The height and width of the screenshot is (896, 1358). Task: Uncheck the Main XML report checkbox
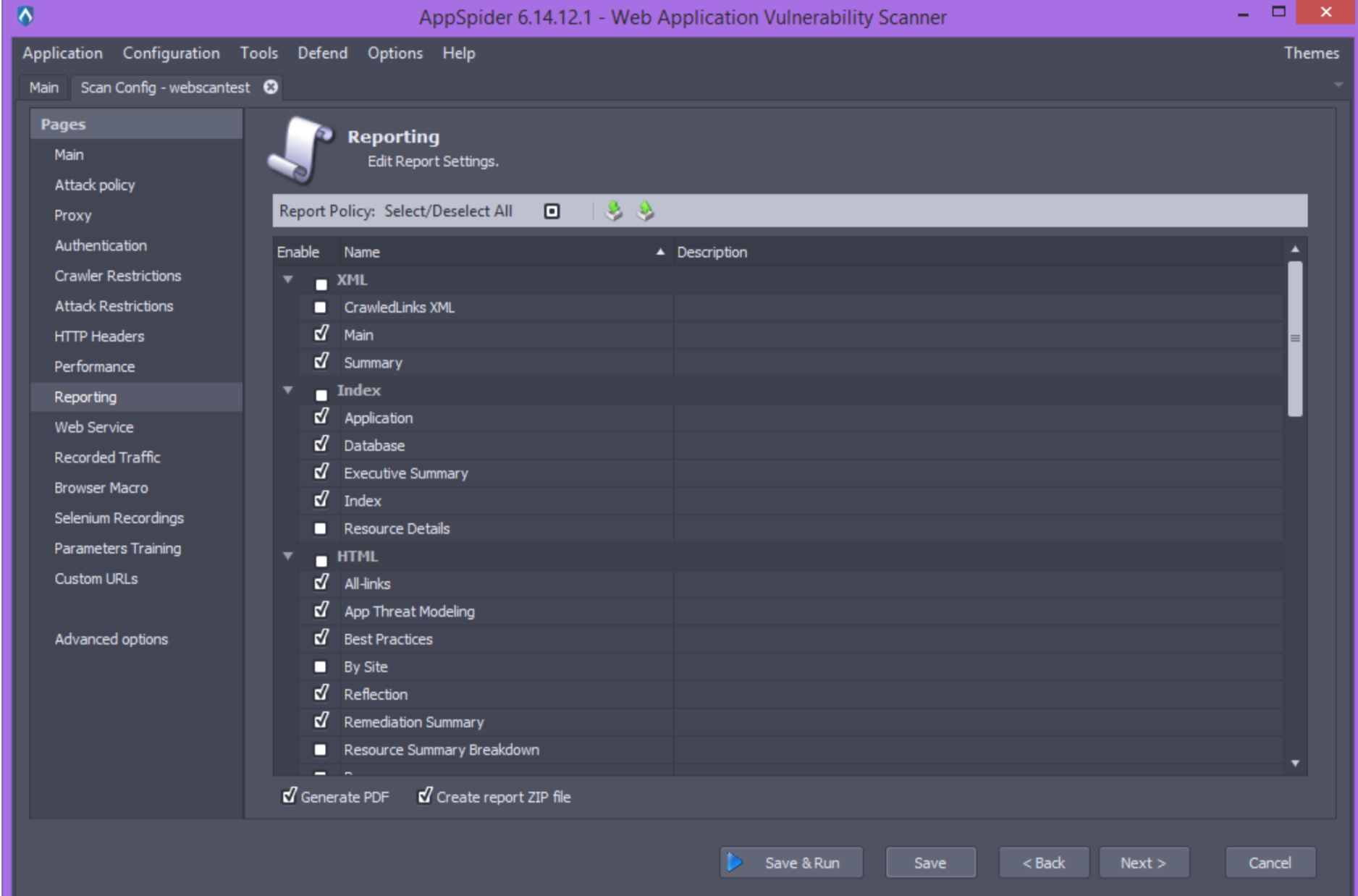pyautogui.click(x=321, y=334)
